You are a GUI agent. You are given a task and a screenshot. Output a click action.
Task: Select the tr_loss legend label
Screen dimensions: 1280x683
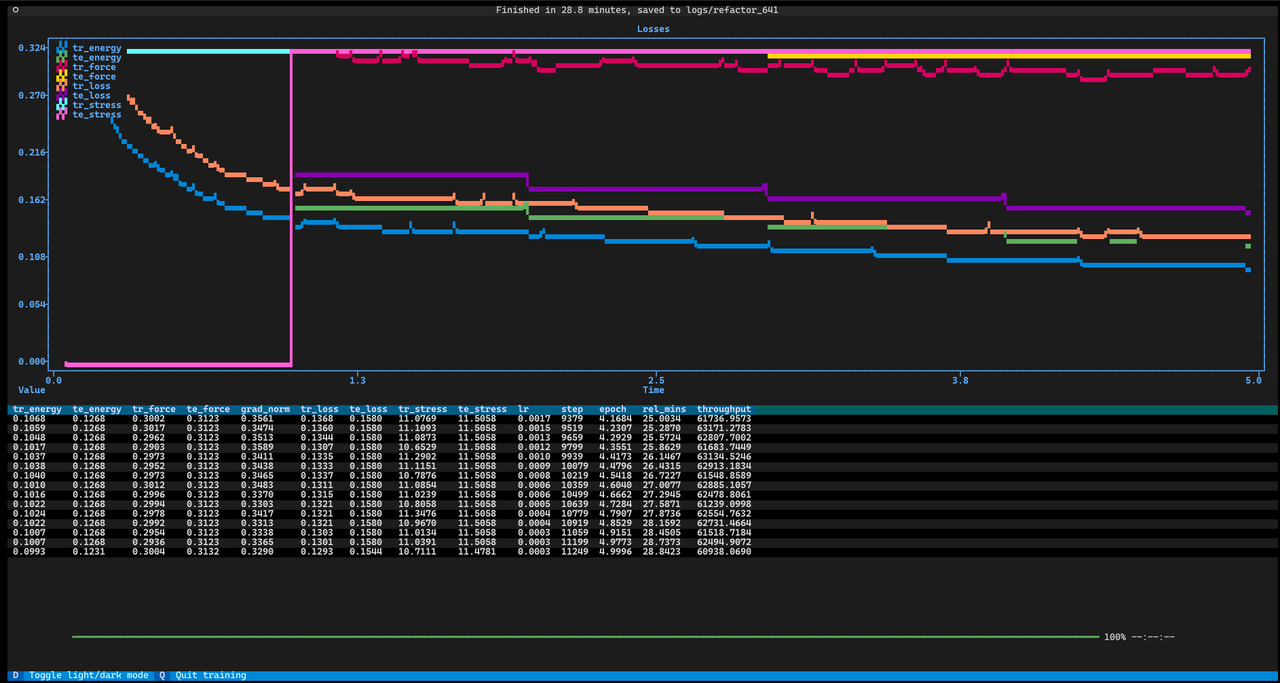[x=92, y=86]
